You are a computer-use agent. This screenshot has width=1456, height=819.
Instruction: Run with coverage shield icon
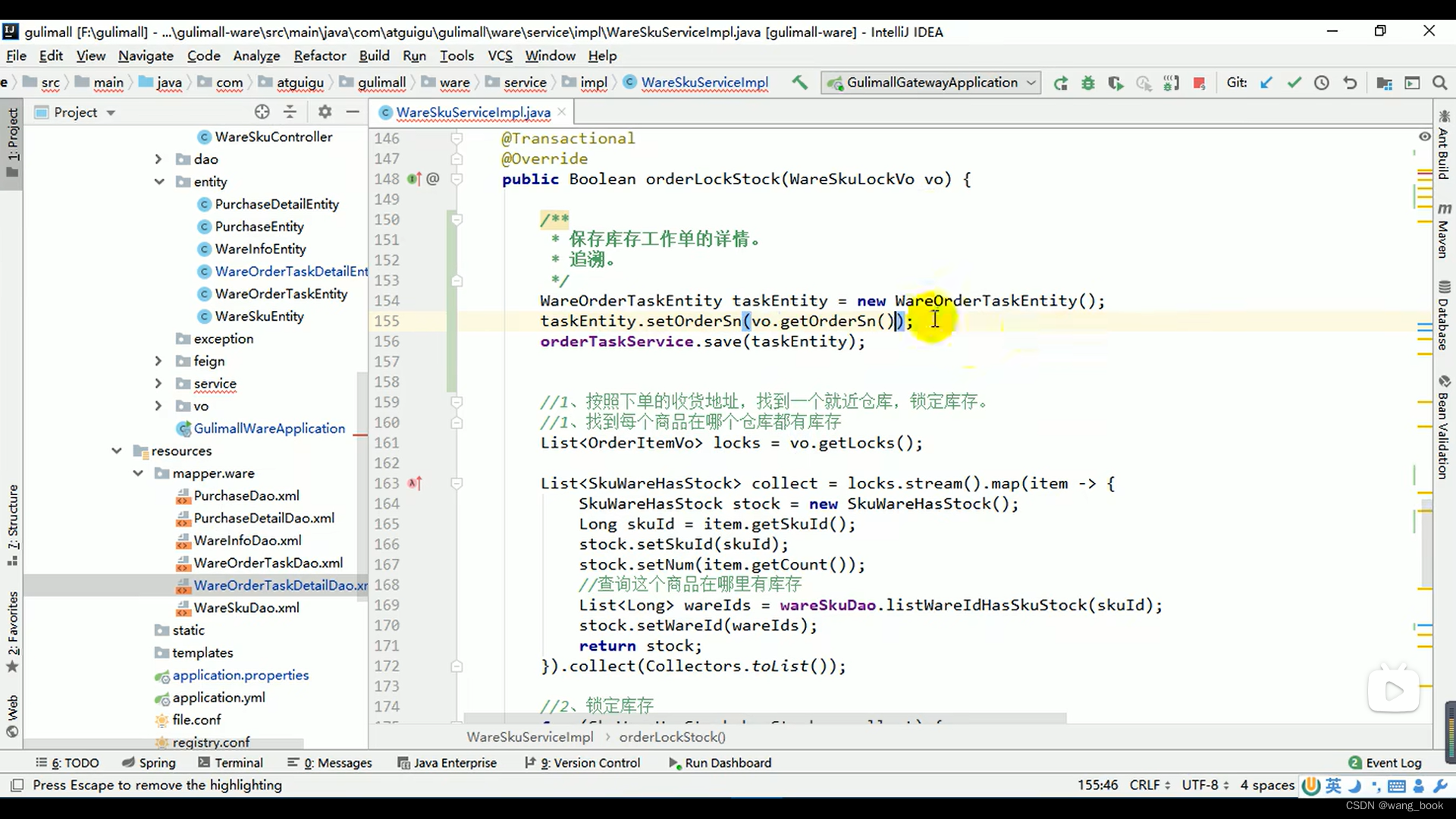[1115, 83]
